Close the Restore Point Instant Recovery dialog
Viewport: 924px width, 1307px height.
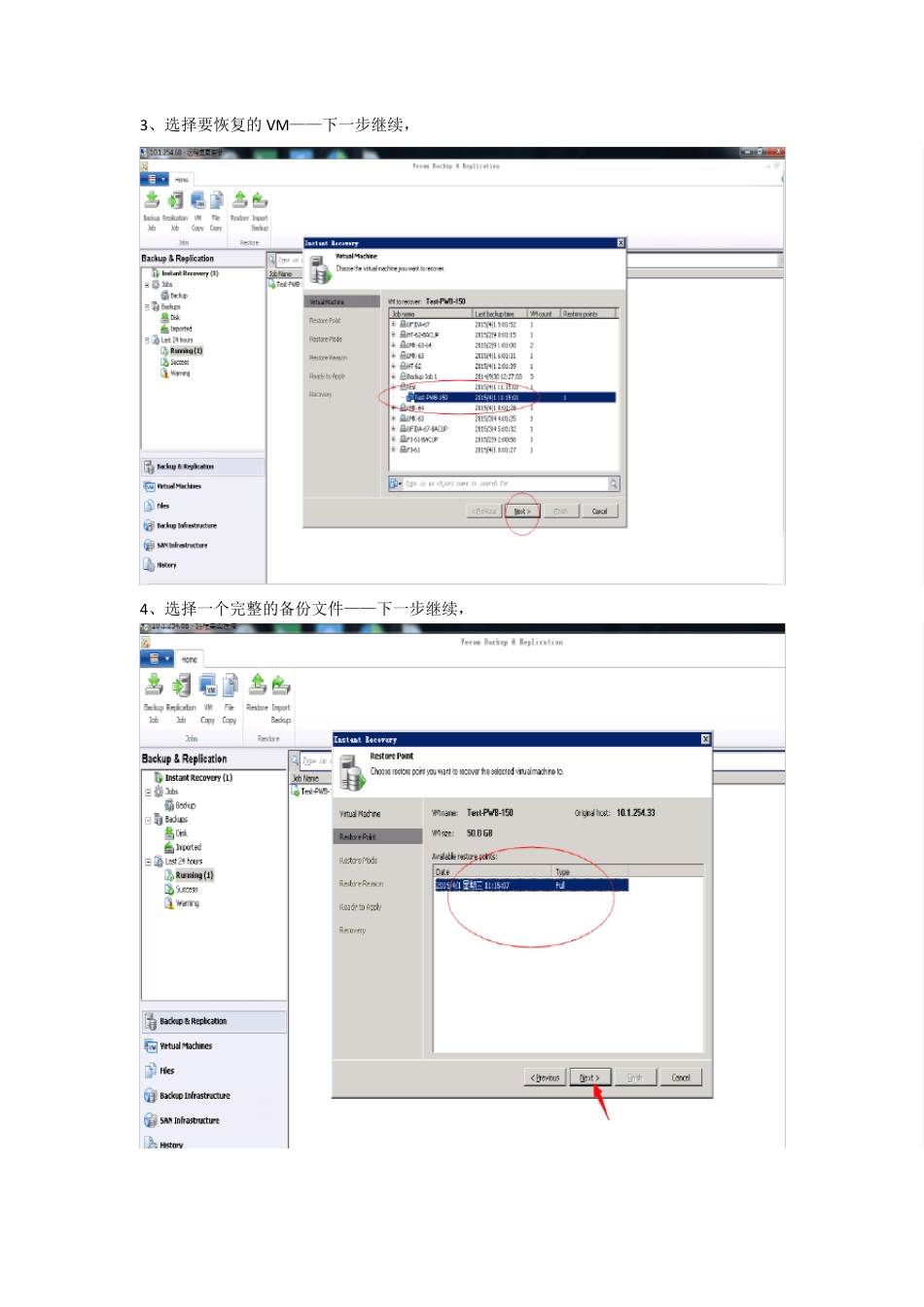pos(706,739)
